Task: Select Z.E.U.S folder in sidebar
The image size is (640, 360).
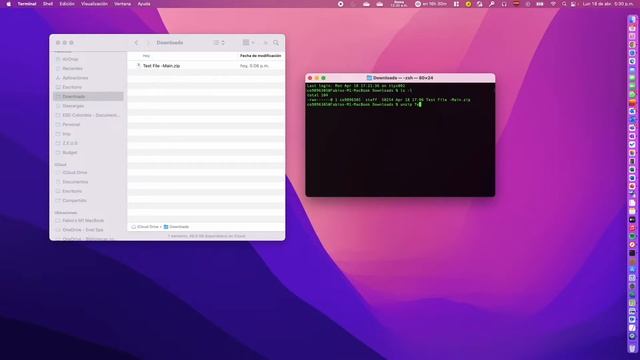Action: pyautogui.click(x=70, y=143)
